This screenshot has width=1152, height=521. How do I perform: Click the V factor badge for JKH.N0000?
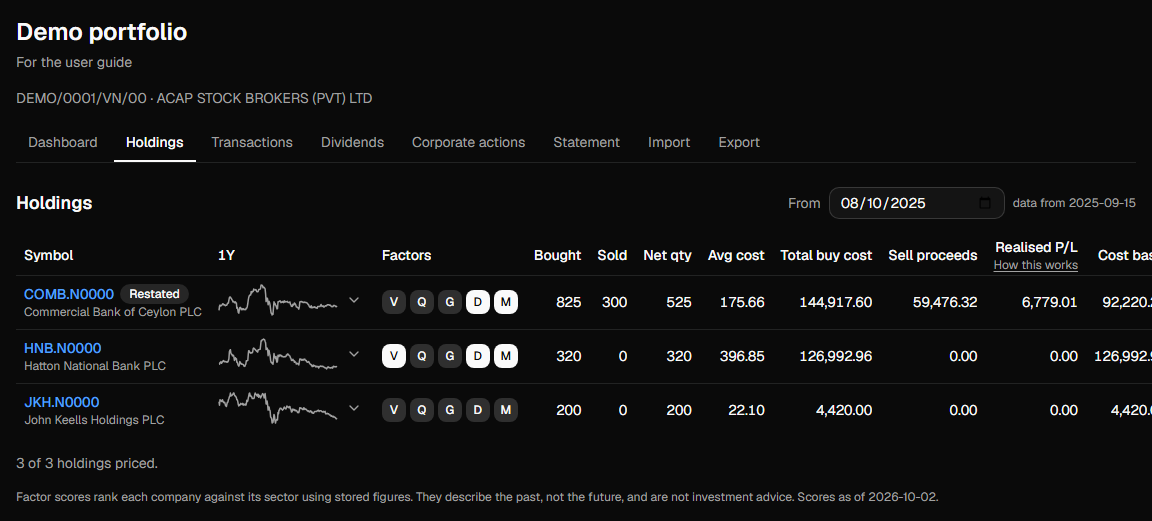[394, 410]
